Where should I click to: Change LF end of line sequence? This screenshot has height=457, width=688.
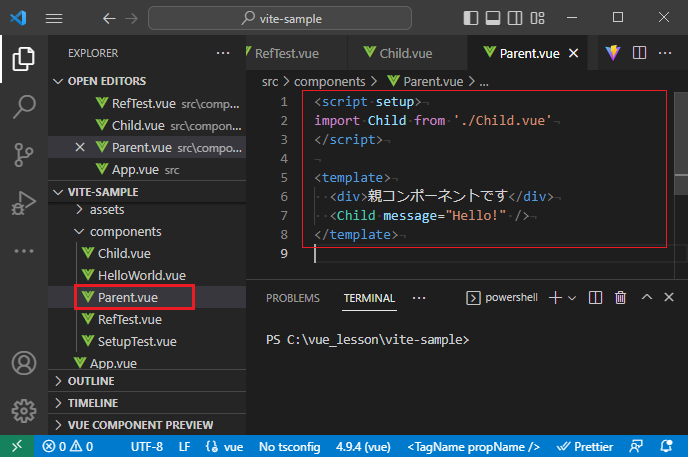[x=184, y=446]
